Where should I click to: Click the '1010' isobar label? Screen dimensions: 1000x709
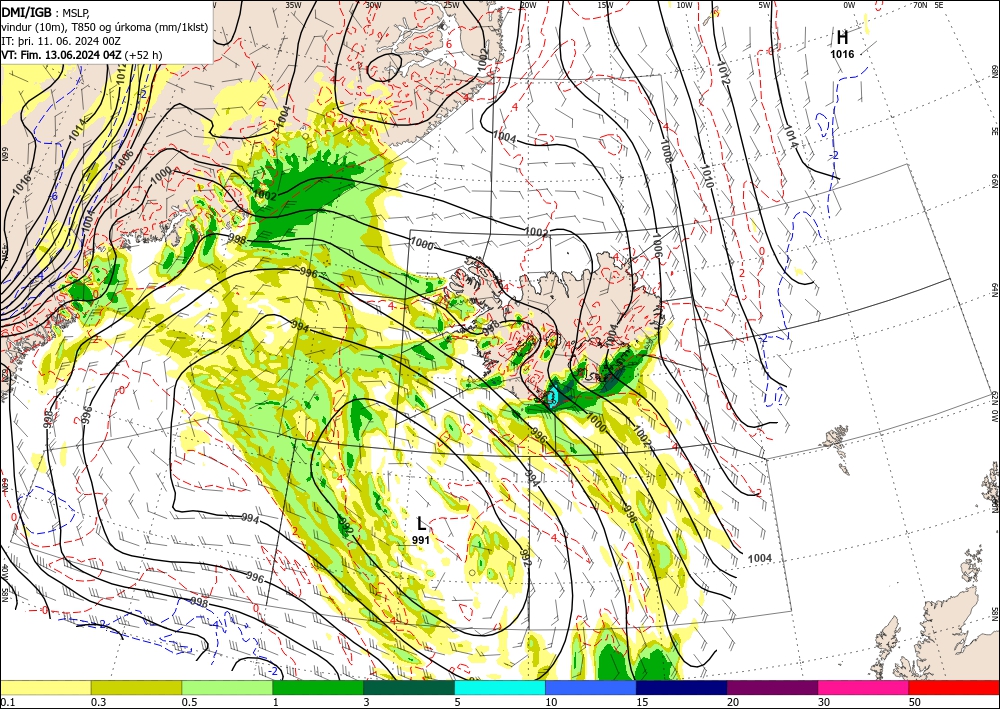pyautogui.click(x=707, y=175)
